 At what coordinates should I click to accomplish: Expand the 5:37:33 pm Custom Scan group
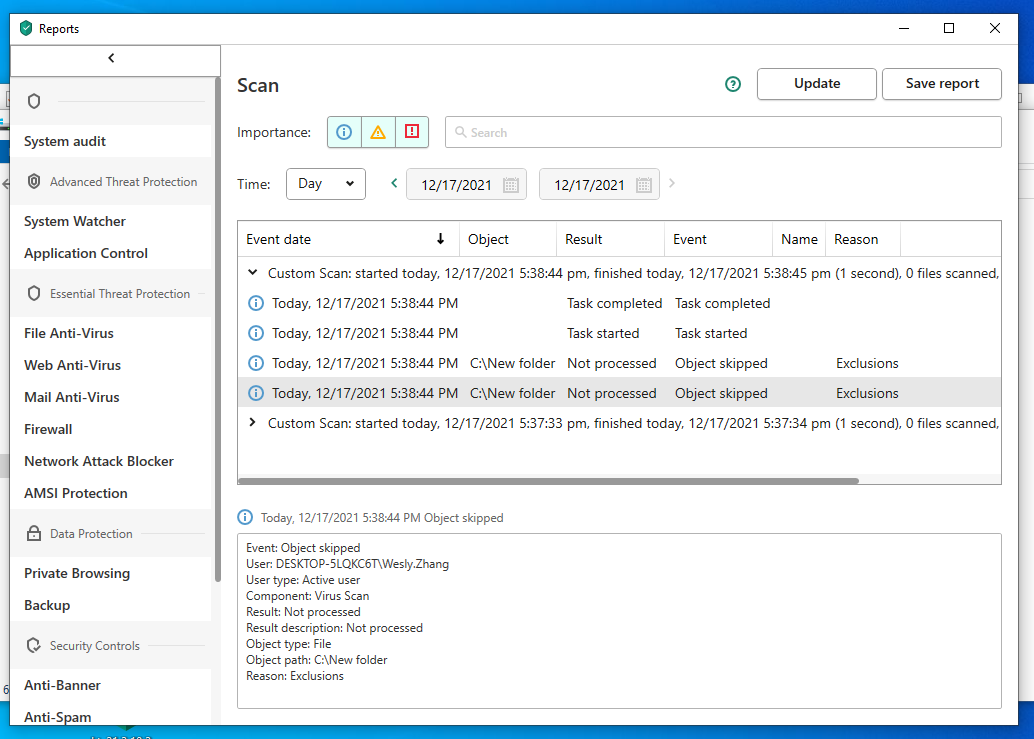pos(253,423)
